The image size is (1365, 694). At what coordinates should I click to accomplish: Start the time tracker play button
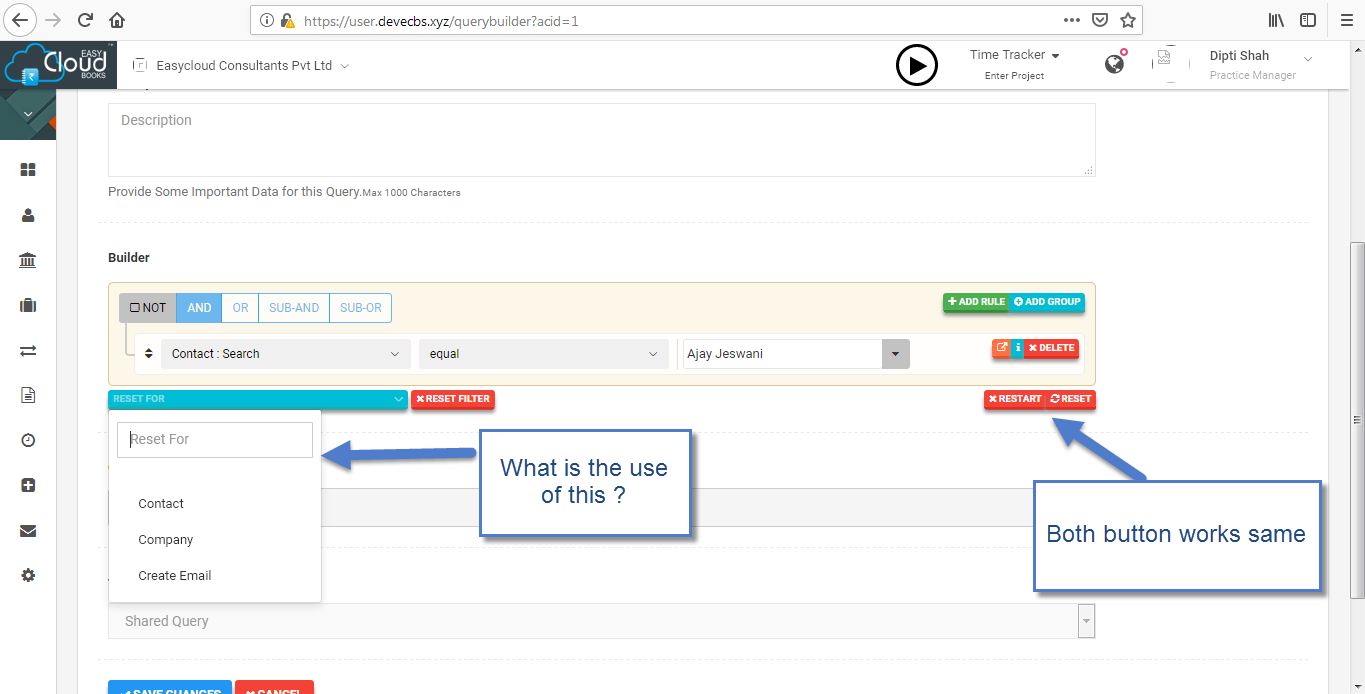pos(916,66)
